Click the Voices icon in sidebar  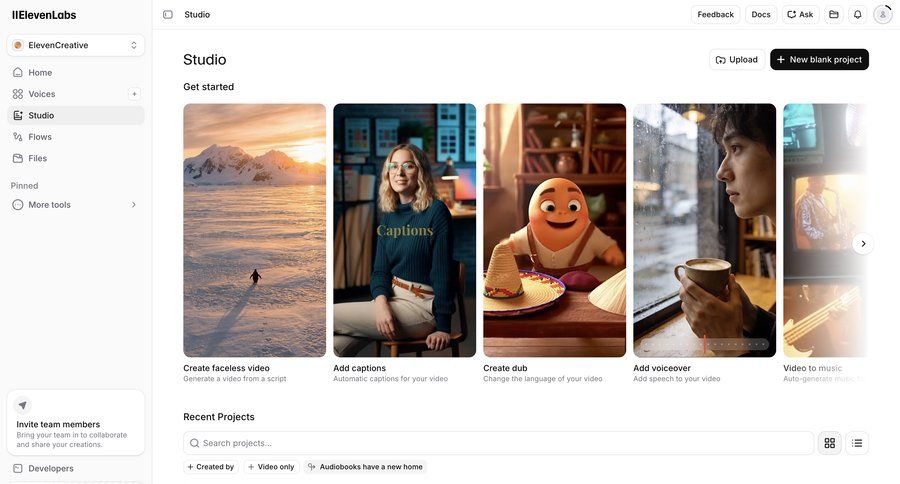pos(18,94)
